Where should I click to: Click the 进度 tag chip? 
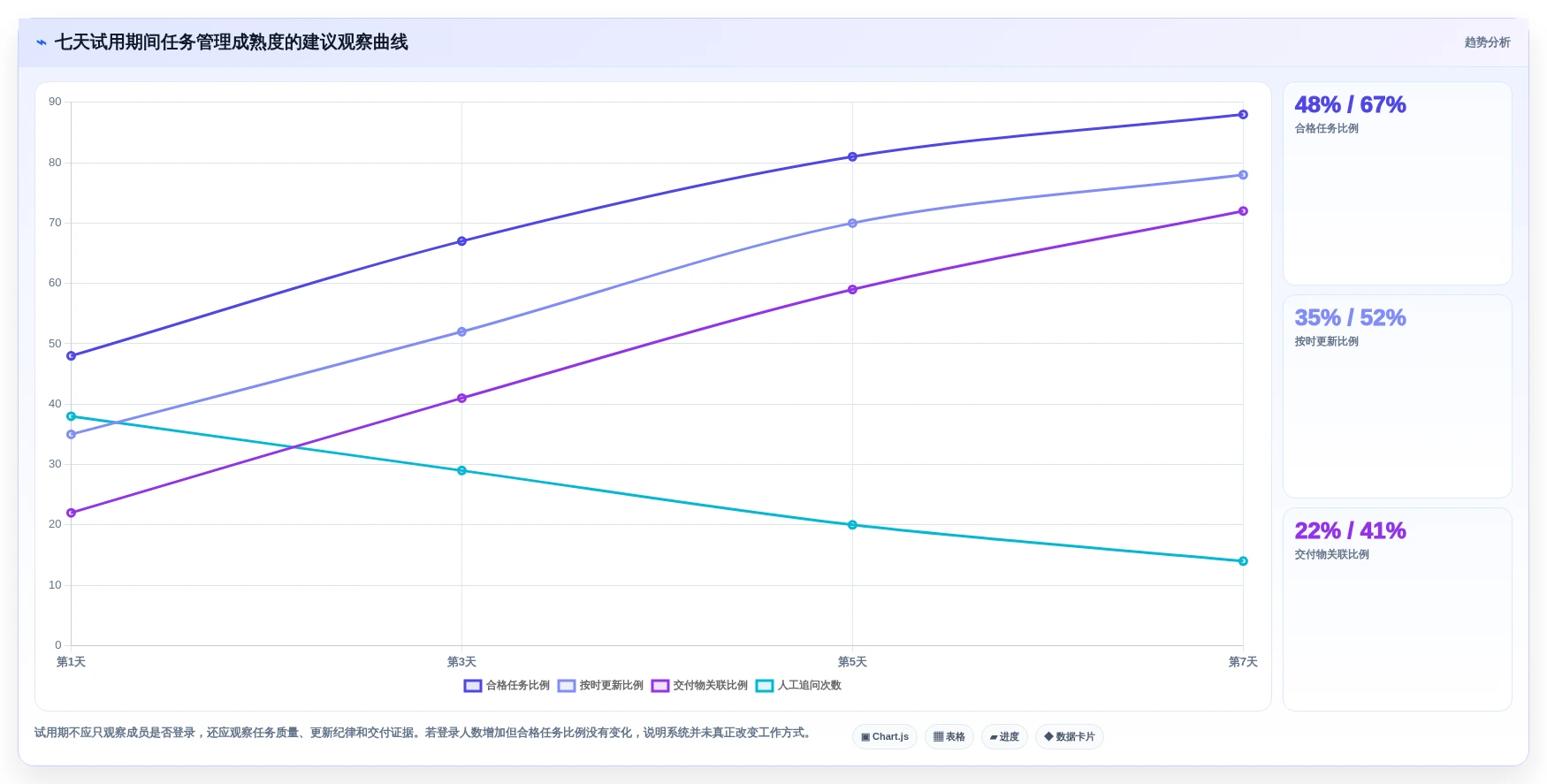click(1004, 737)
